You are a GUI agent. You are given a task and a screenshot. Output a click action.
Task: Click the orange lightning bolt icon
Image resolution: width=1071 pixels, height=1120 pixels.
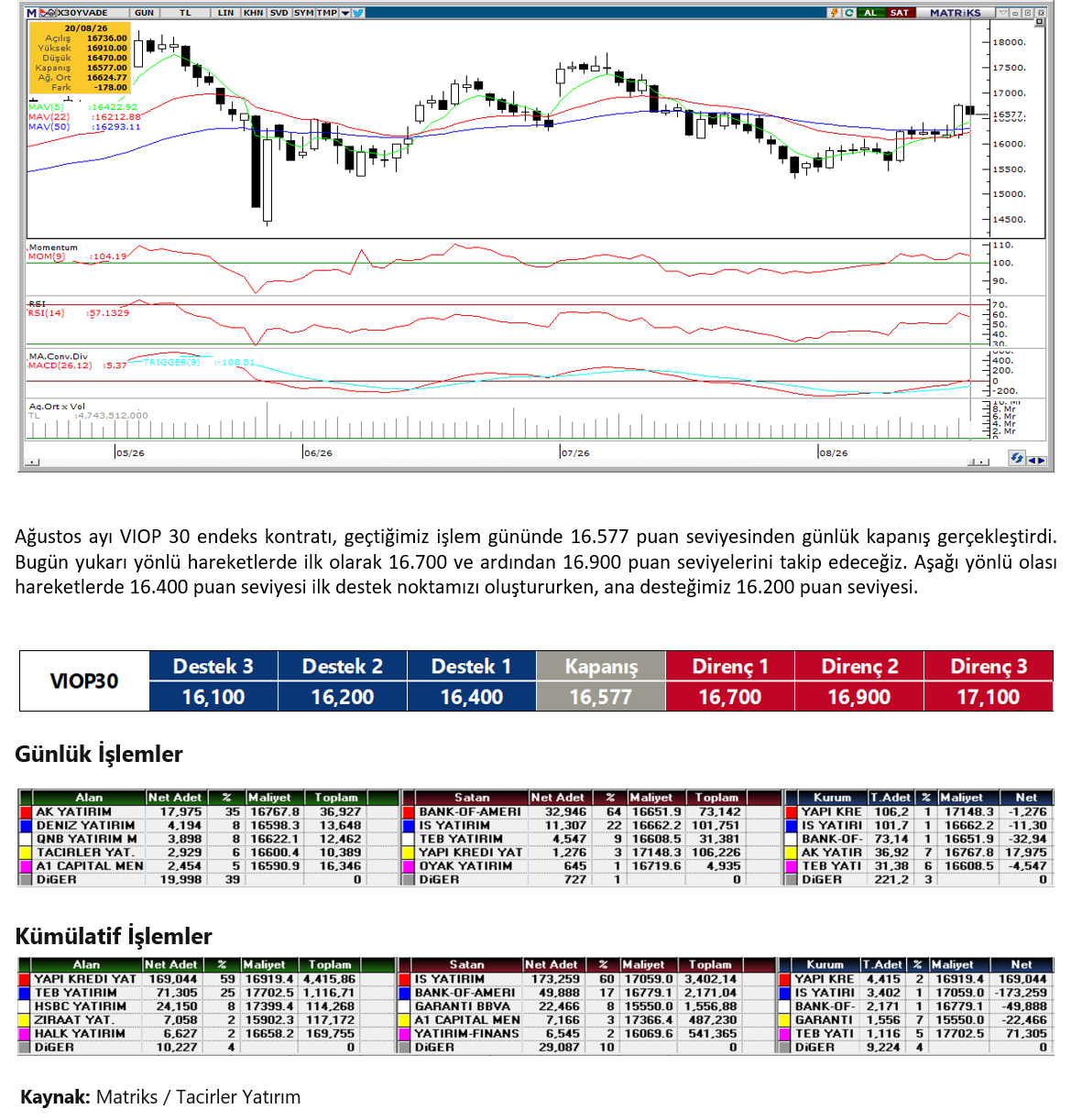(x=834, y=13)
